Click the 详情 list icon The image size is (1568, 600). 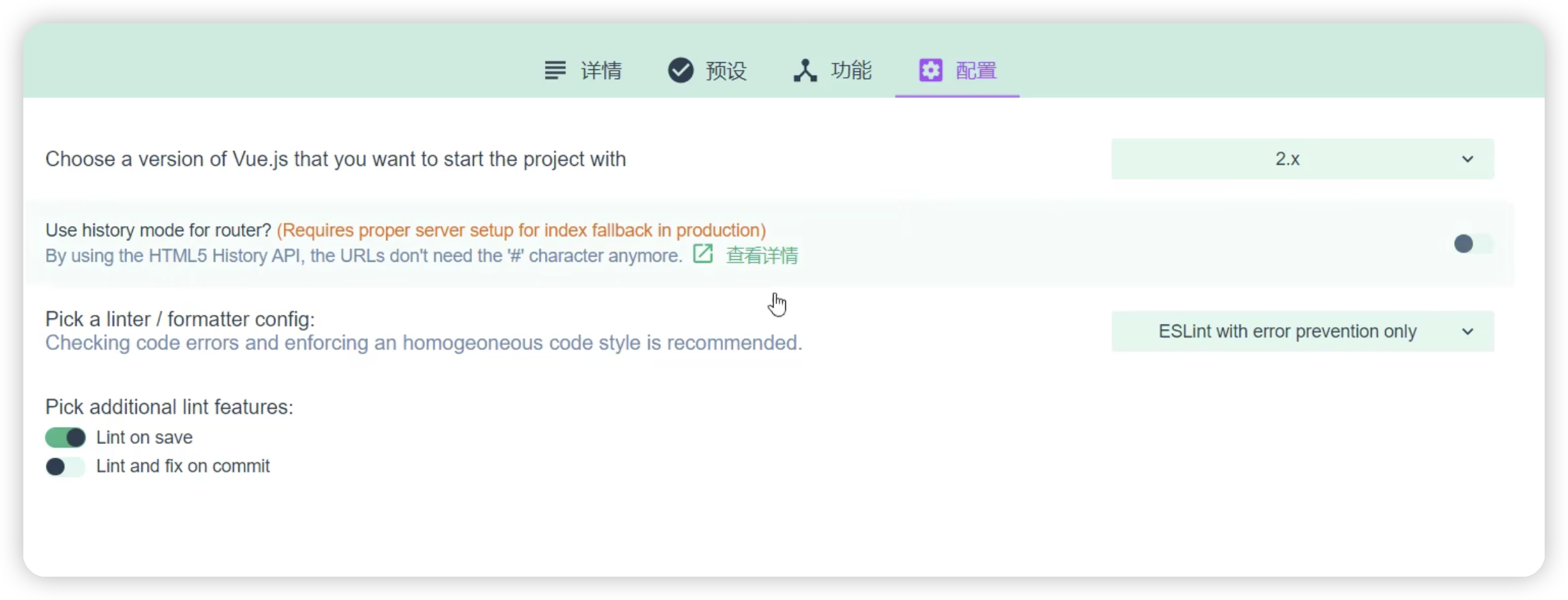point(555,70)
